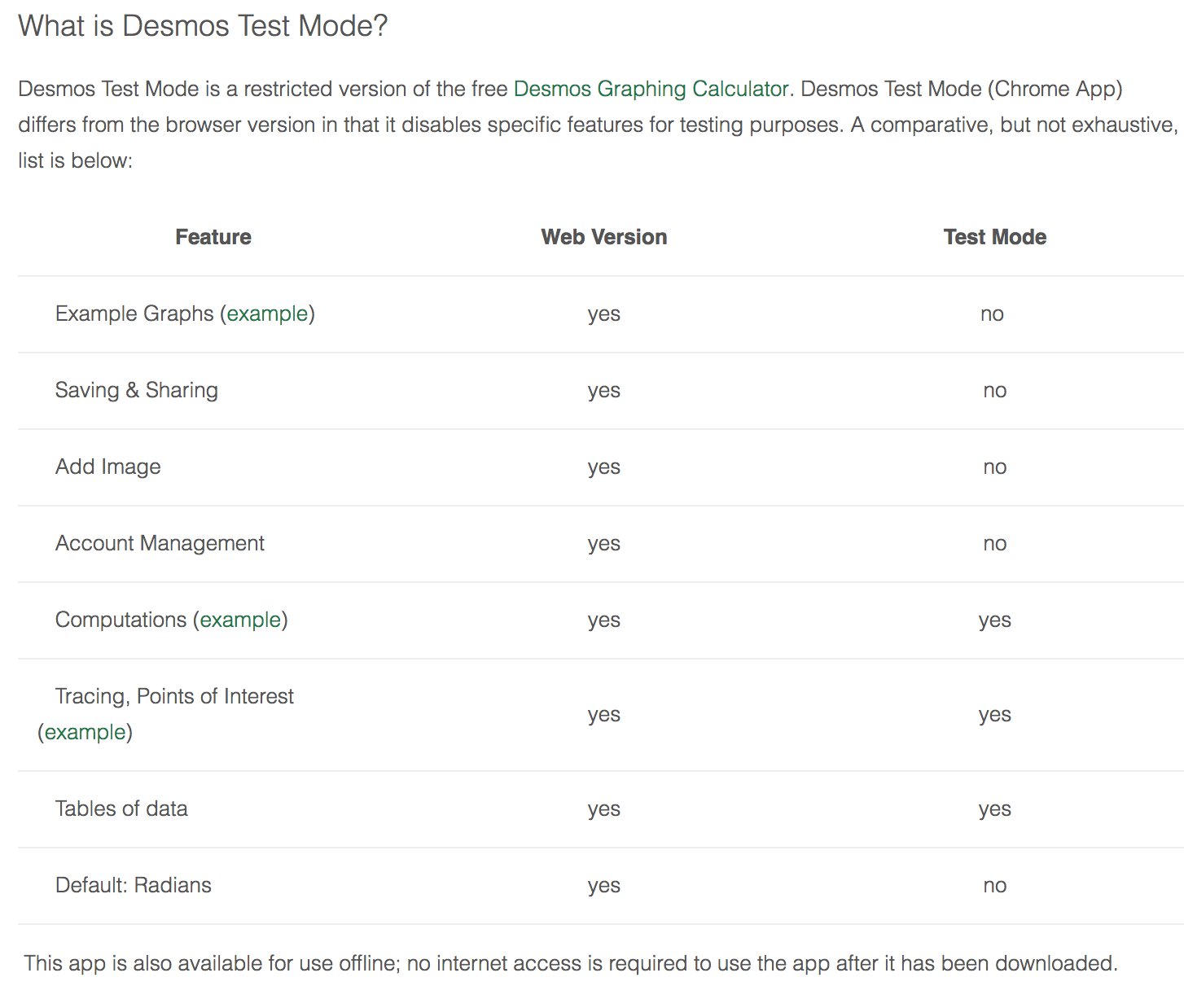Click Web Version 'yes' in Add Image row
The height and width of the screenshot is (1008, 1184).
[604, 467]
